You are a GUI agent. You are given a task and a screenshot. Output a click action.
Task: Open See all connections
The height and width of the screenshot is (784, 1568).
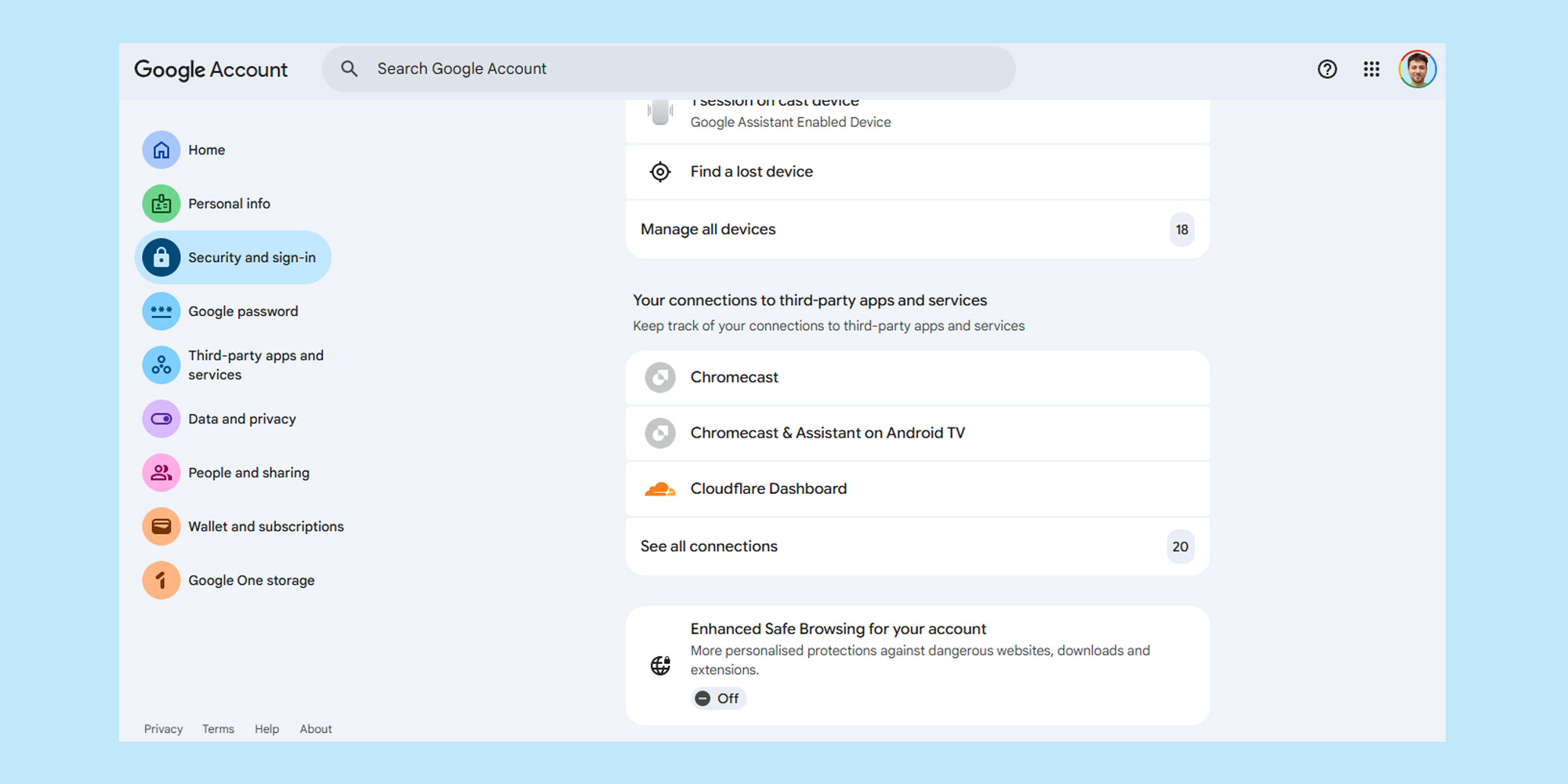917,546
